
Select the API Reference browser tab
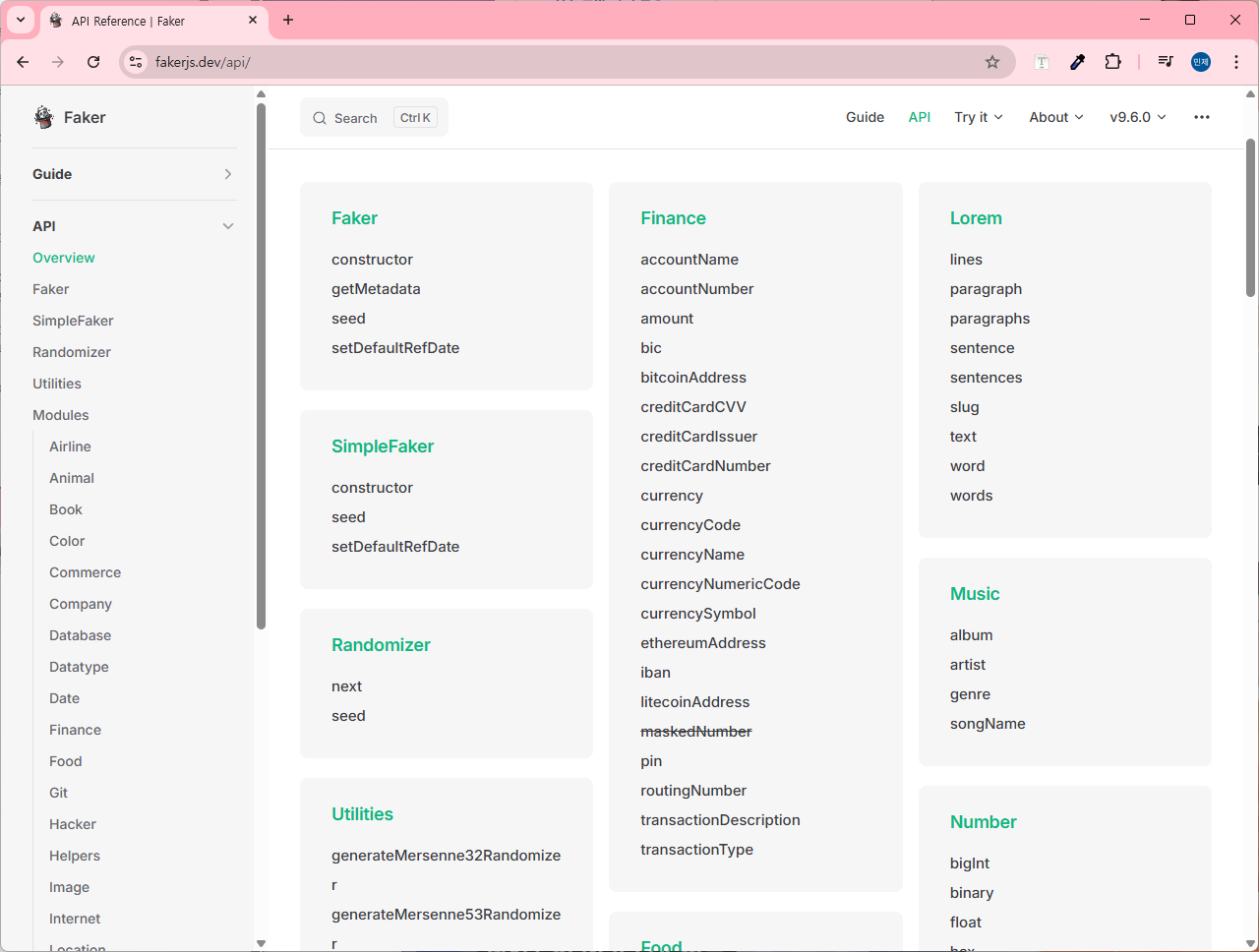pyautogui.click(x=153, y=21)
